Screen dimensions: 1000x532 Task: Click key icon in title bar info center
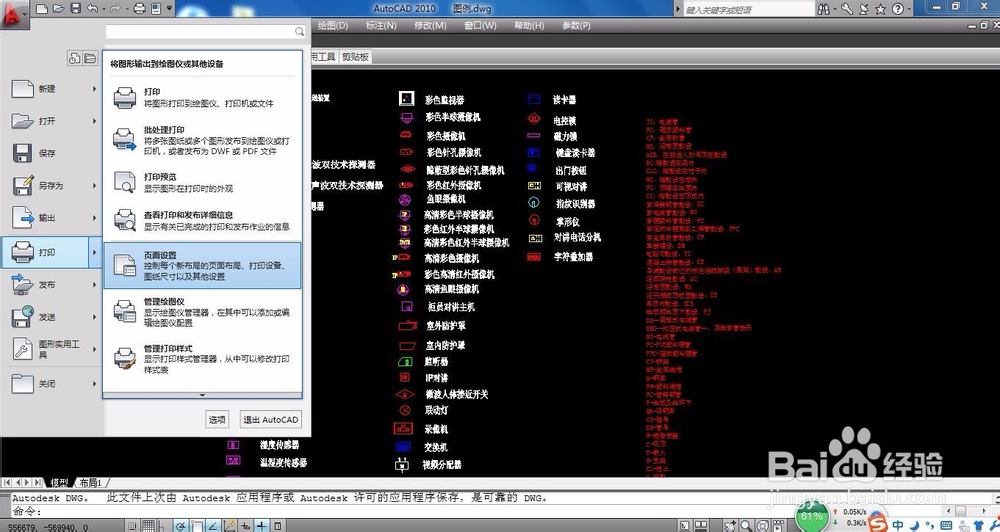point(846,9)
